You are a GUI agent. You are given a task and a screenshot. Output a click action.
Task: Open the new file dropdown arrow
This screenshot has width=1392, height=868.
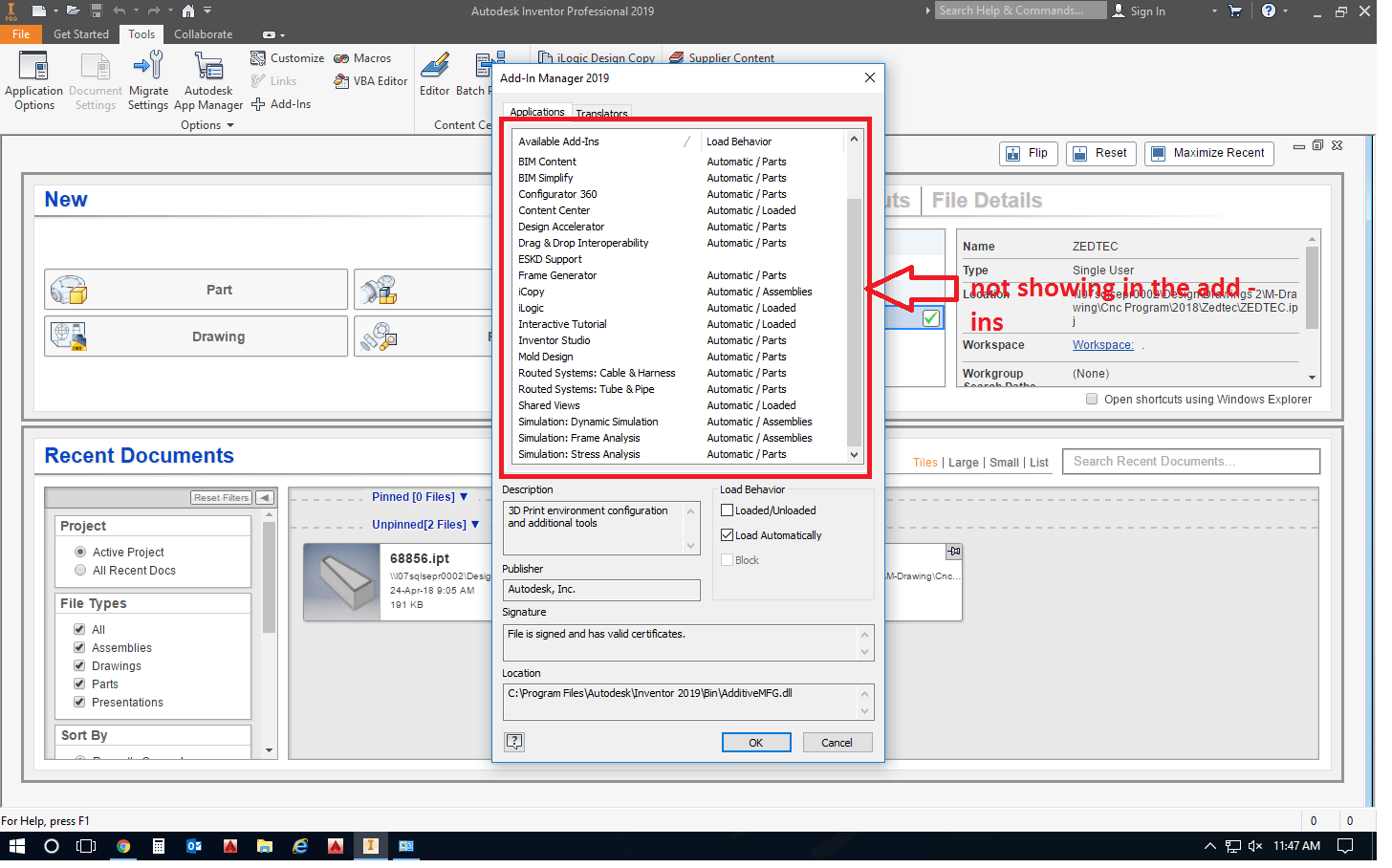[55, 11]
